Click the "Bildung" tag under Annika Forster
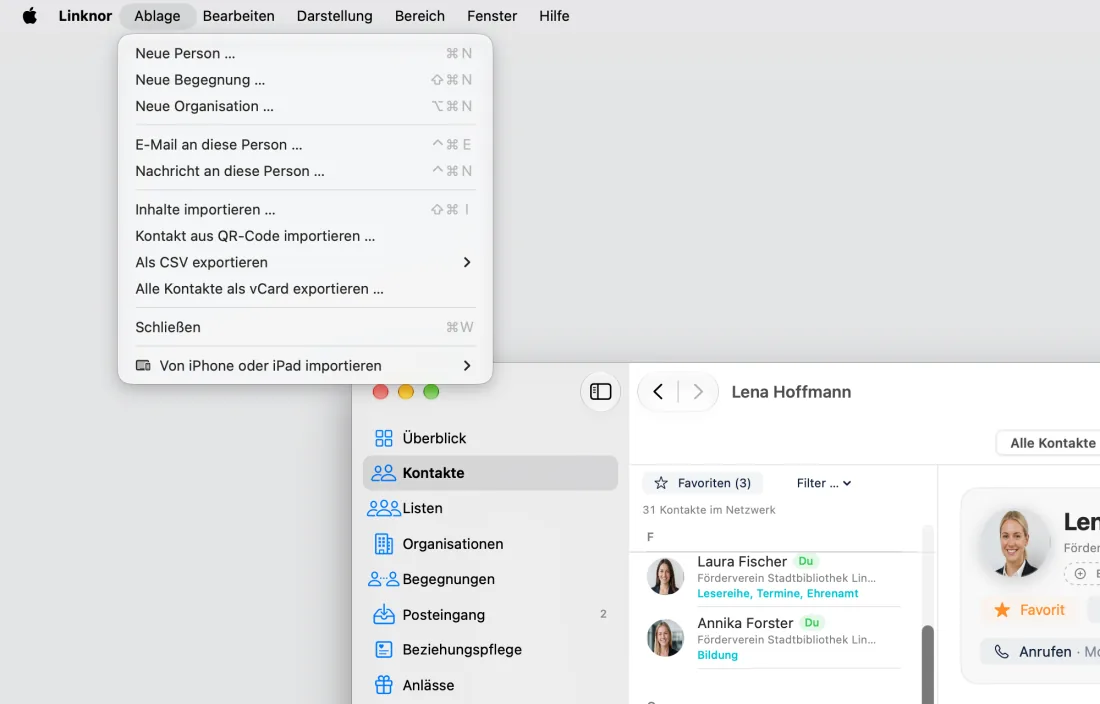This screenshot has width=1100, height=704. coord(717,655)
